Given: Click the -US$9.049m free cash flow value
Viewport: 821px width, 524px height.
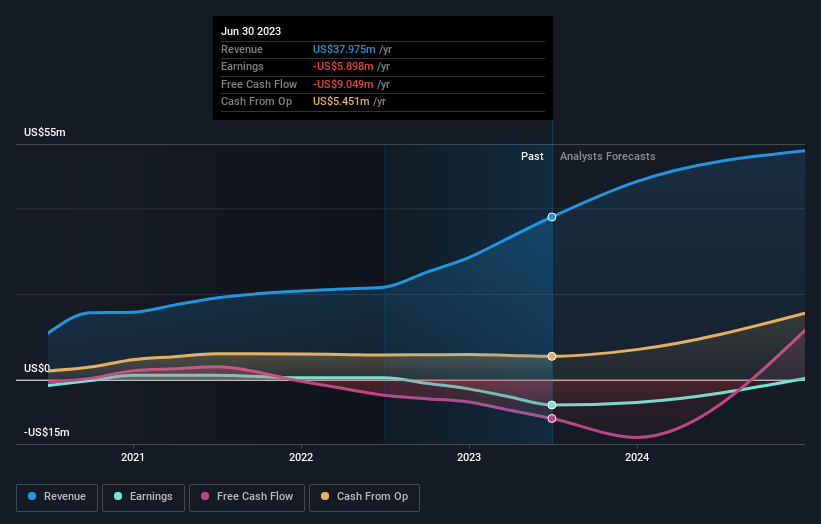Looking at the screenshot, I should tap(343, 84).
